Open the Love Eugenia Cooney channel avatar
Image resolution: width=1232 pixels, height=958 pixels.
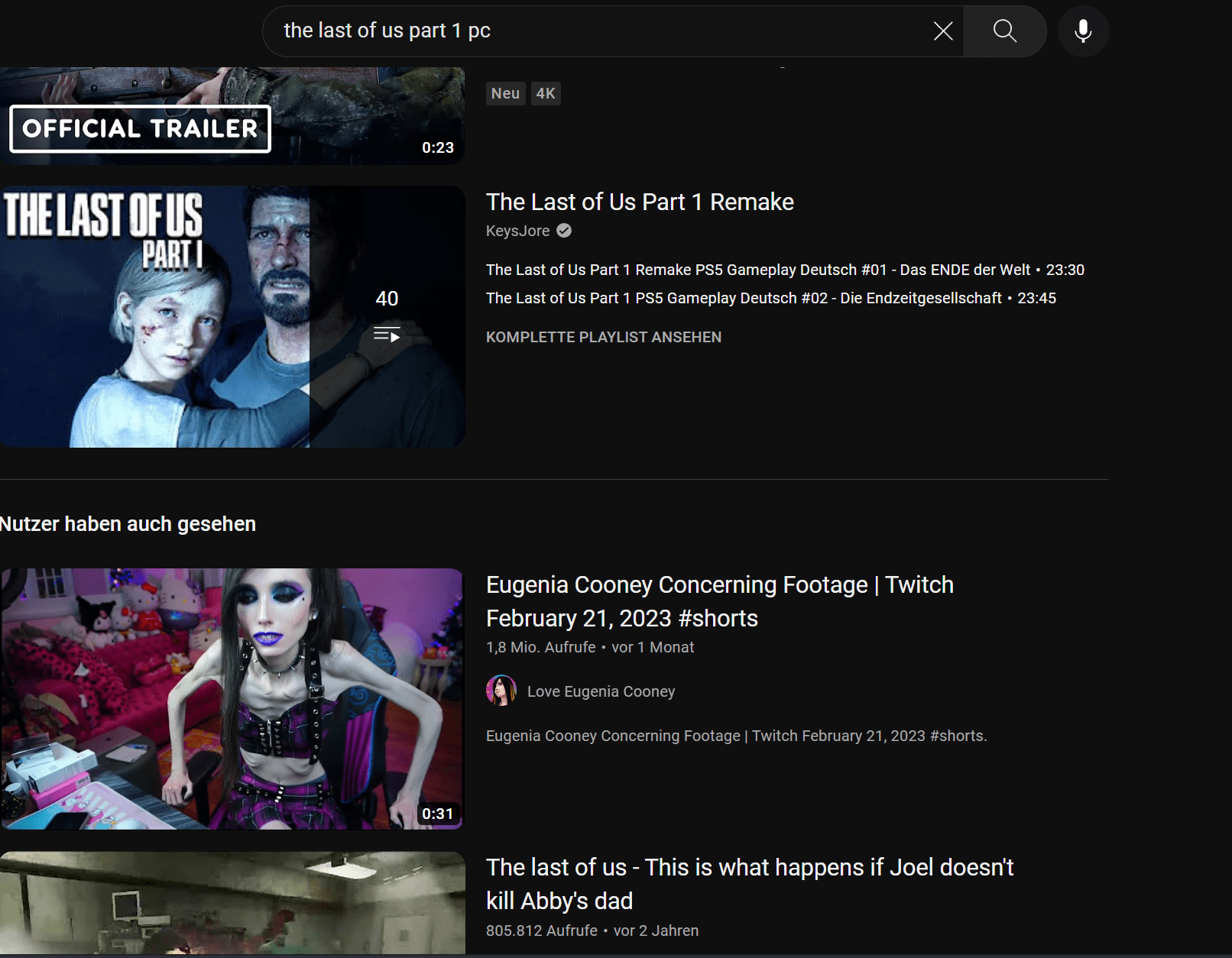[501, 691]
